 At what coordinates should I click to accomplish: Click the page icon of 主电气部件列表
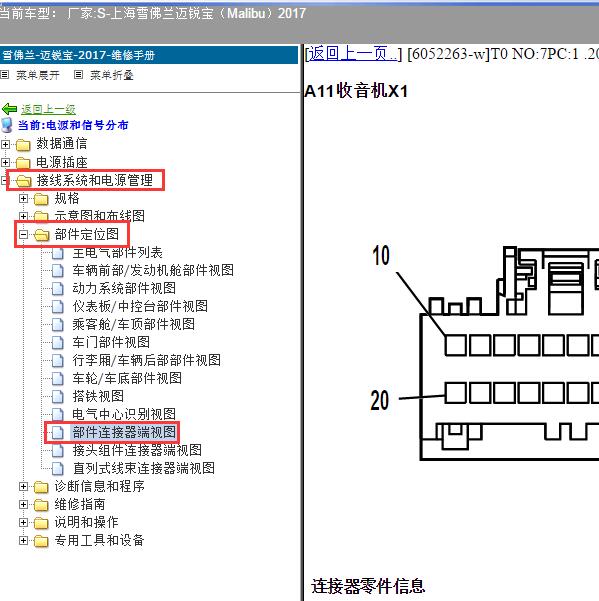(57, 253)
